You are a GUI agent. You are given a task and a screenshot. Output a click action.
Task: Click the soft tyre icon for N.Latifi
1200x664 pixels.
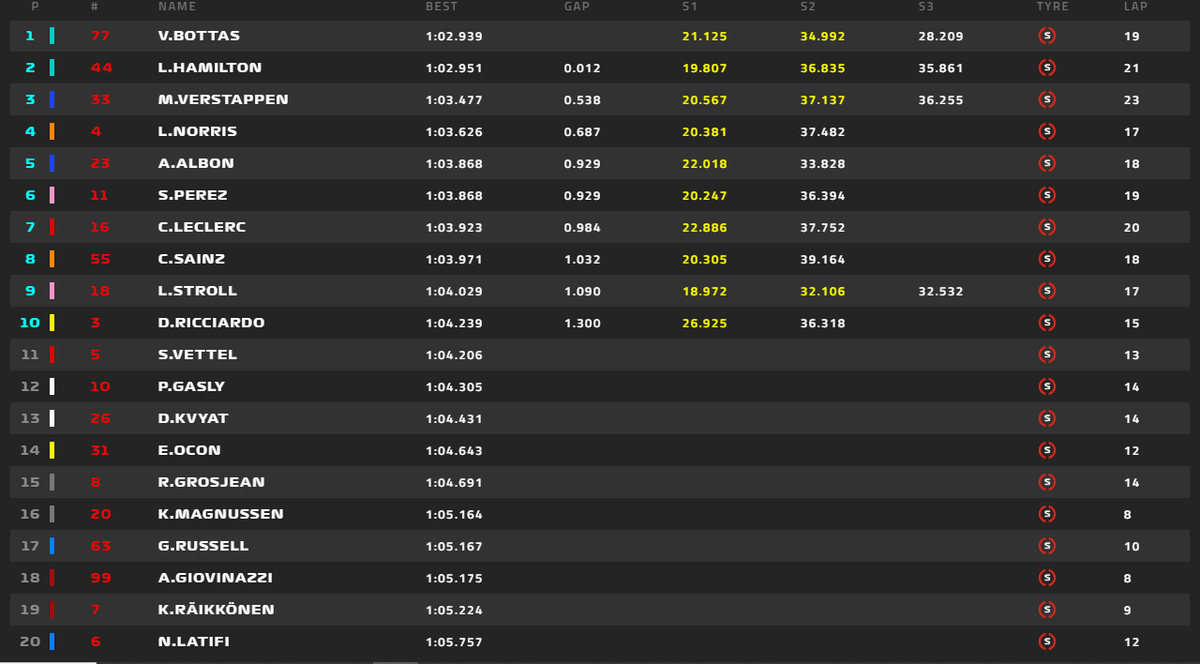click(1047, 641)
